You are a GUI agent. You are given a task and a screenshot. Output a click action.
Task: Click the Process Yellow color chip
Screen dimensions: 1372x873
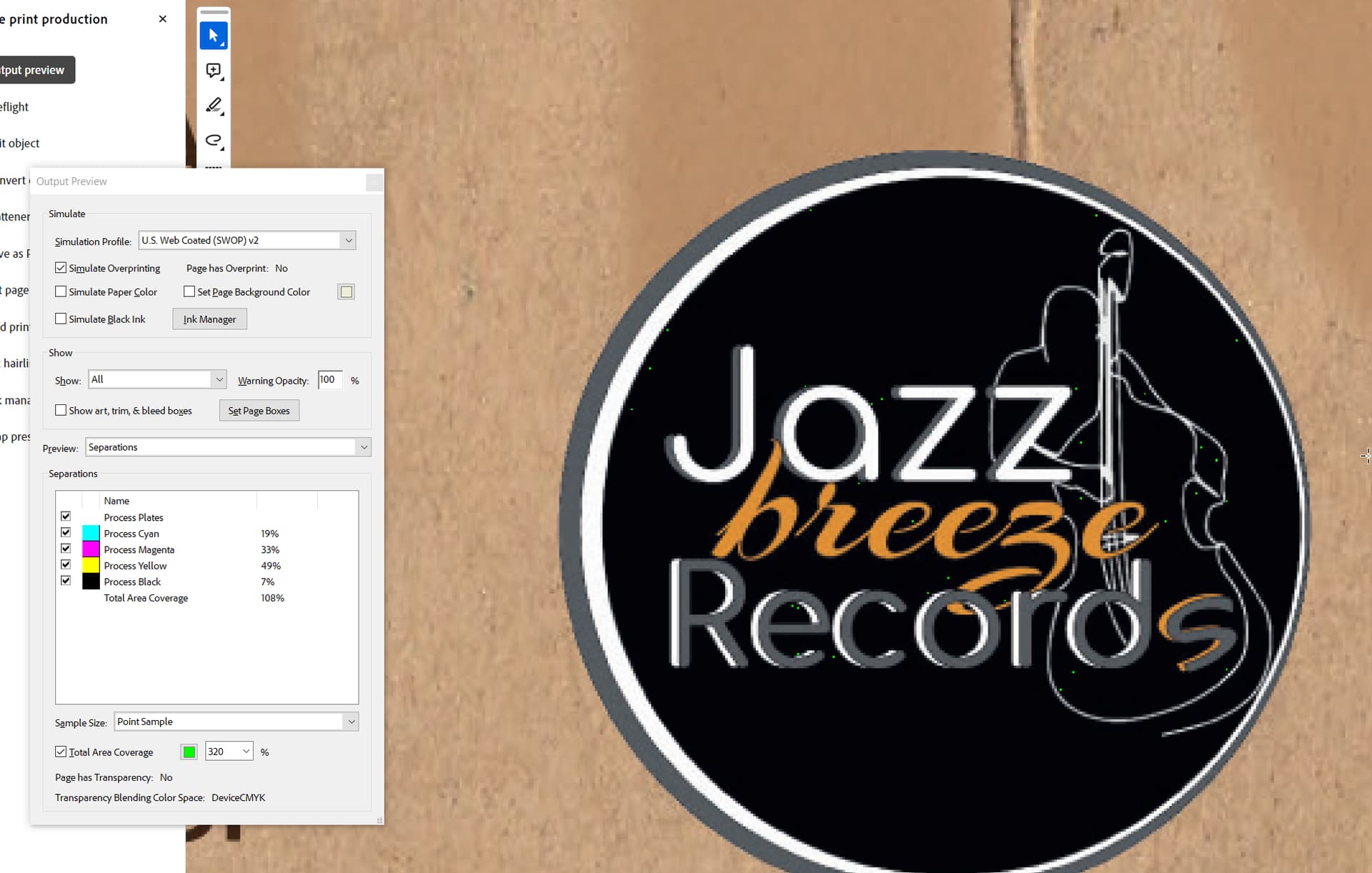91,565
